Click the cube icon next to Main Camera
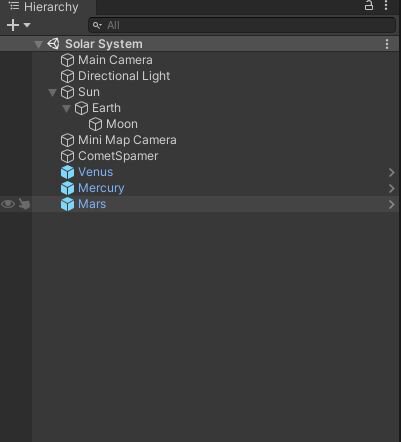This screenshot has width=401, height=442. coord(67,60)
